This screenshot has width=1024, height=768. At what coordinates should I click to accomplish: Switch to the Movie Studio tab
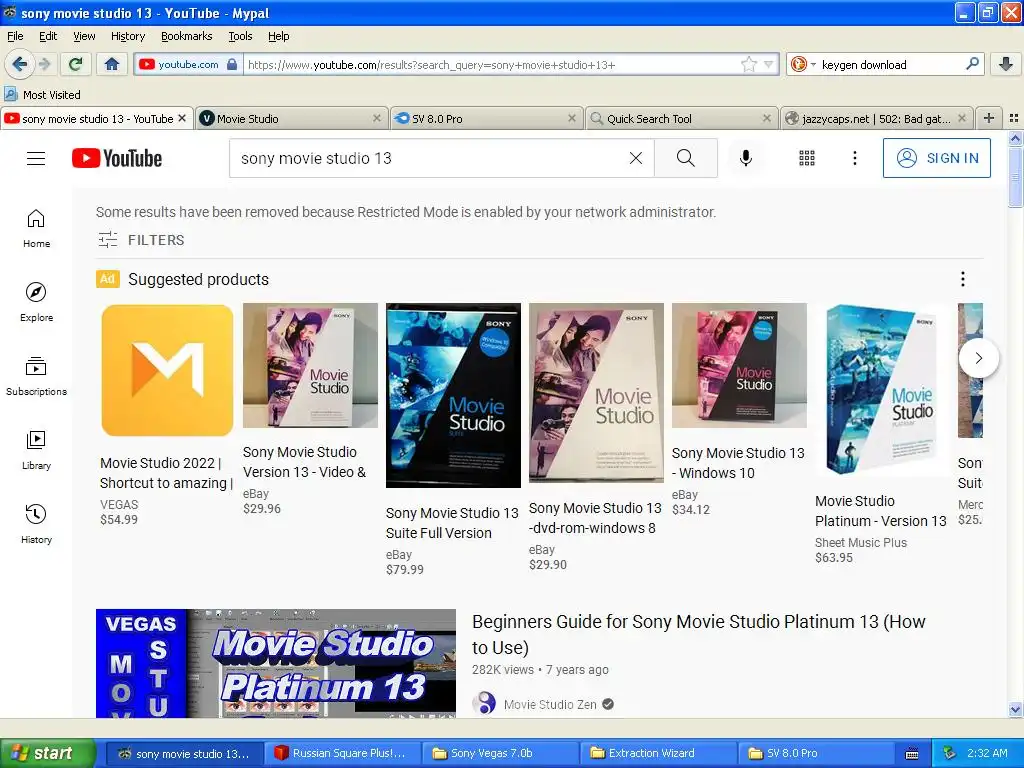pyautogui.click(x=291, y=119)
